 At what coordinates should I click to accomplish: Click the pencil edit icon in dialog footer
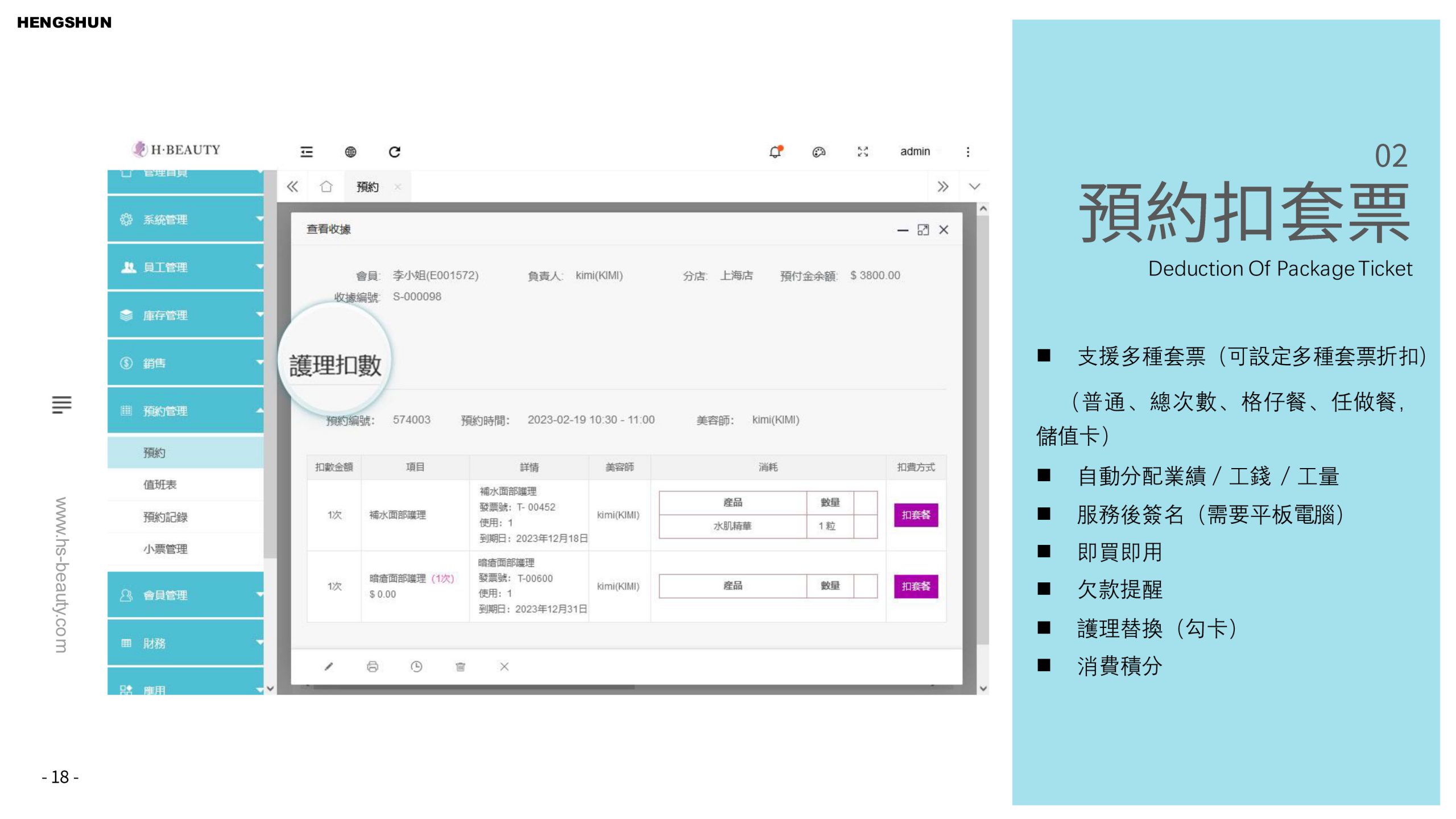(329, 667)
